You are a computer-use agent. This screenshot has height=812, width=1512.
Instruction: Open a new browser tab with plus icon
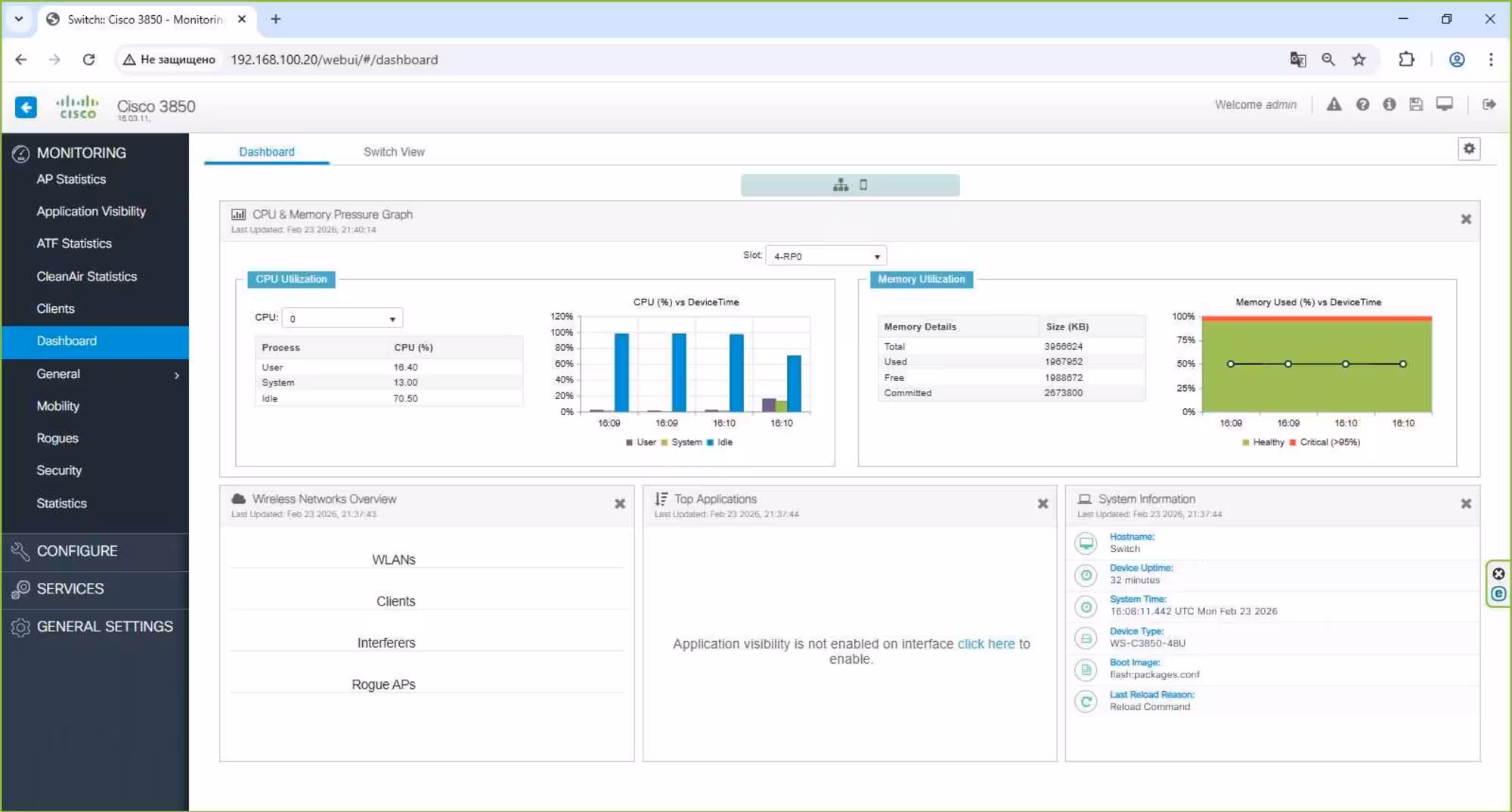pos(276,20)
